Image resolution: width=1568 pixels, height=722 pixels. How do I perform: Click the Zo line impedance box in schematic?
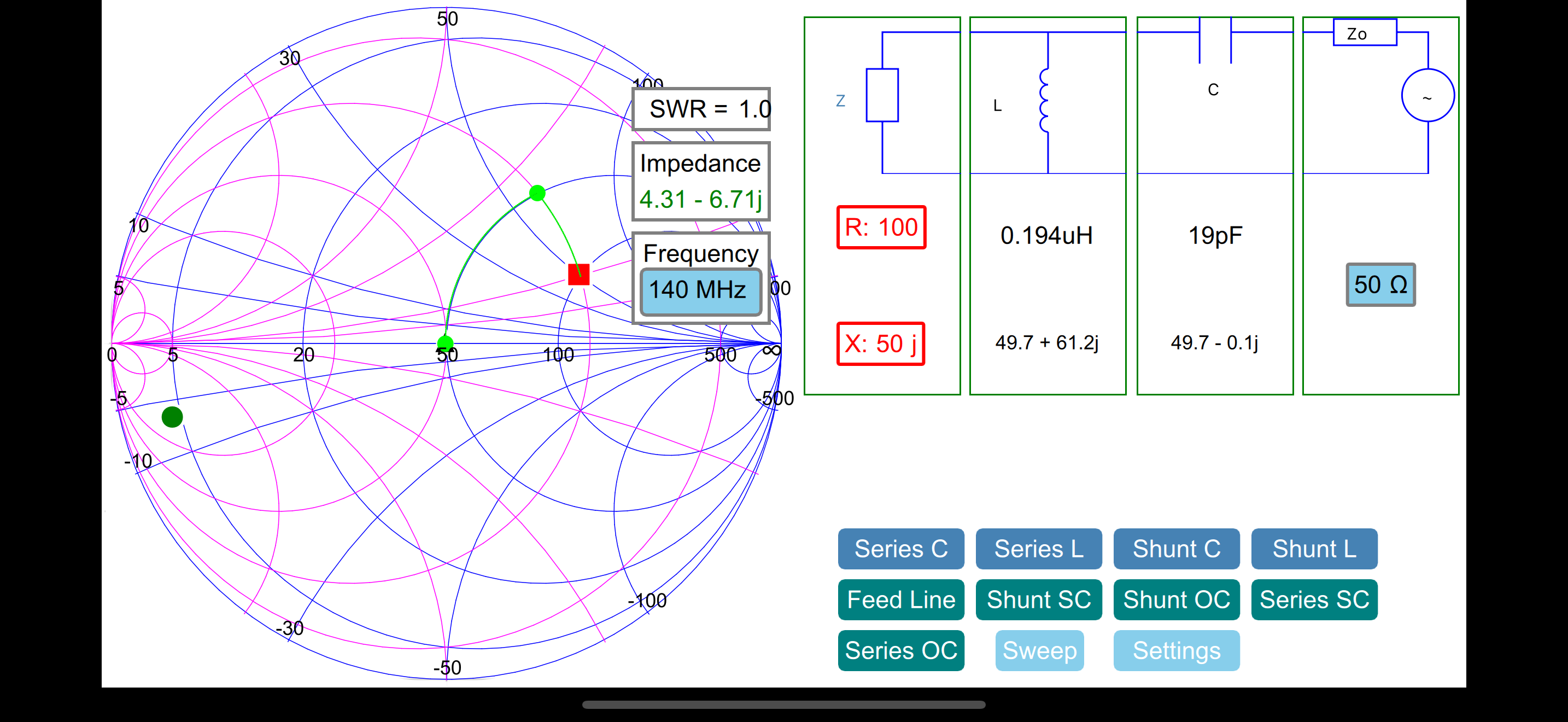coord(1365,32)
